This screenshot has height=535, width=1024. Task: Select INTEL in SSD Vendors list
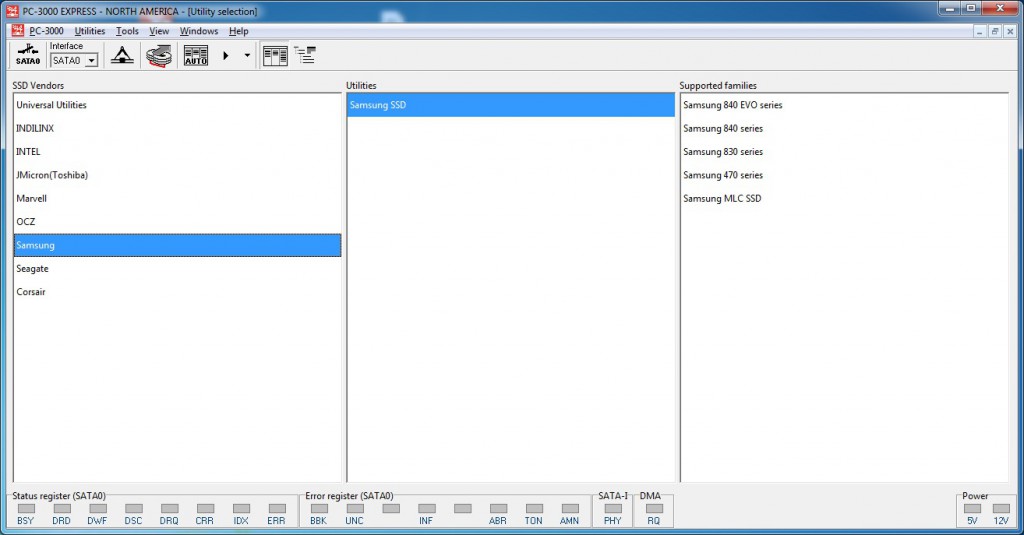coord(29,152)
